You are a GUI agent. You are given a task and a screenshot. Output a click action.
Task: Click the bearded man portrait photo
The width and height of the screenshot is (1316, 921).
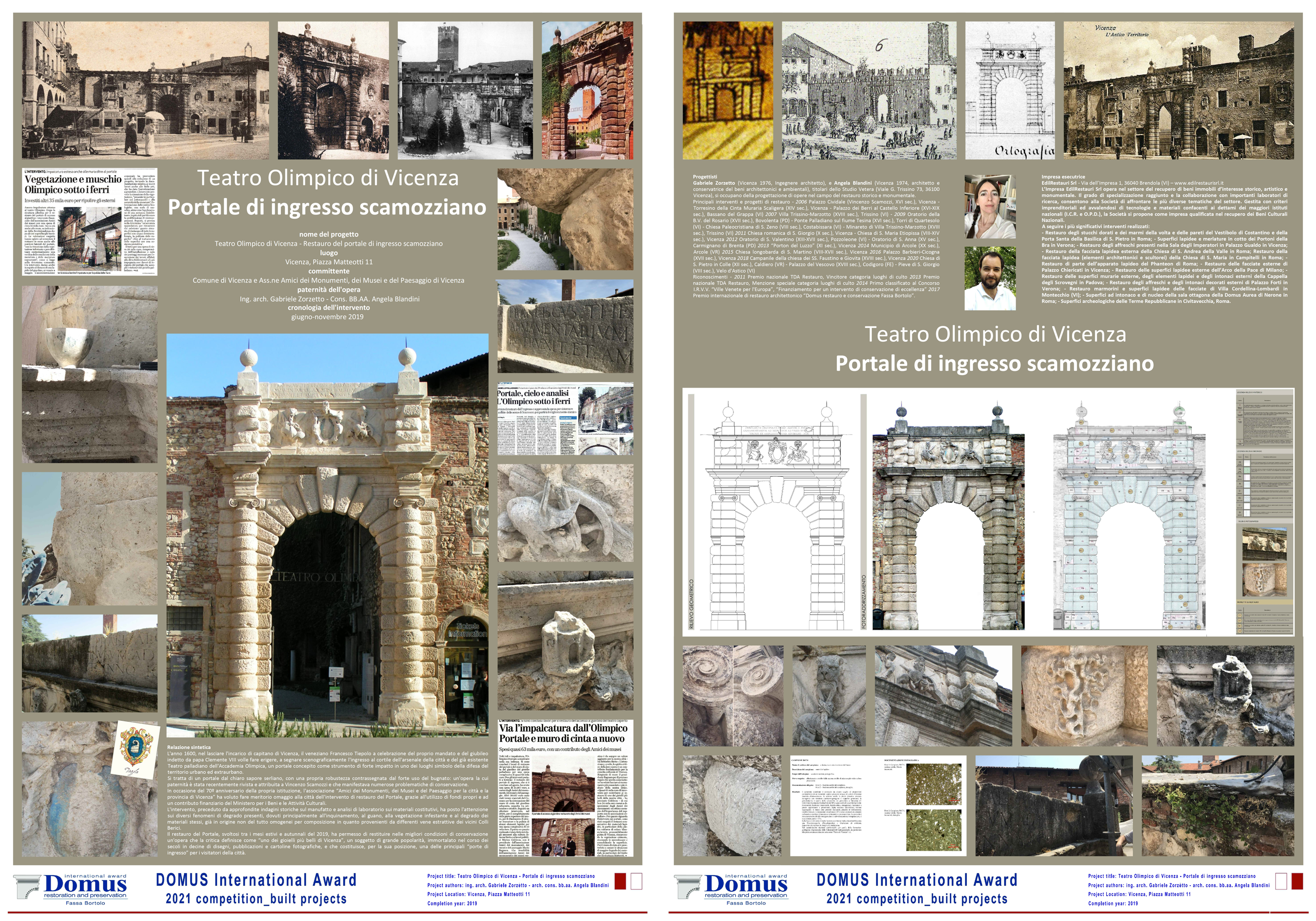[x=990, y=279]
